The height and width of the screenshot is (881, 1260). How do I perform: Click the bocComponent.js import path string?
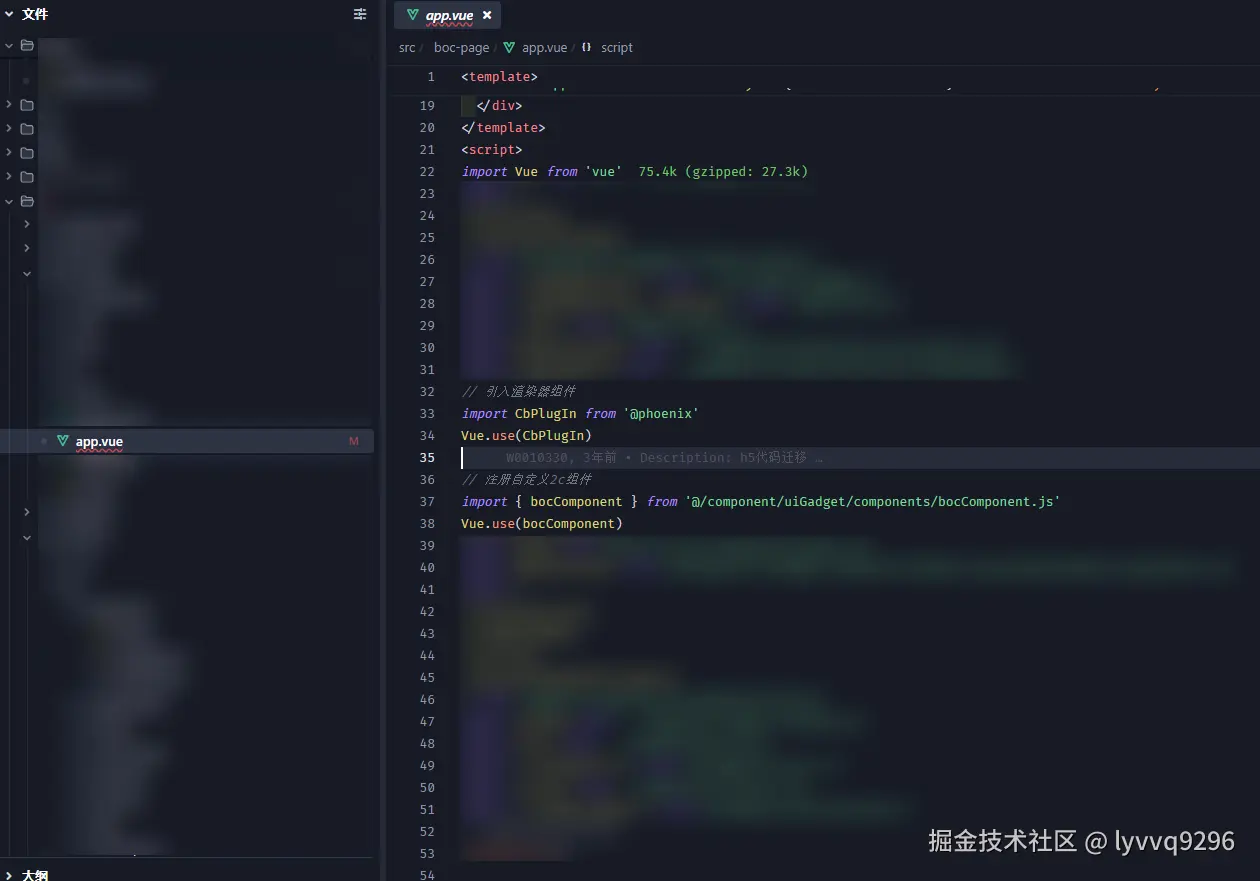click(872, 501)
